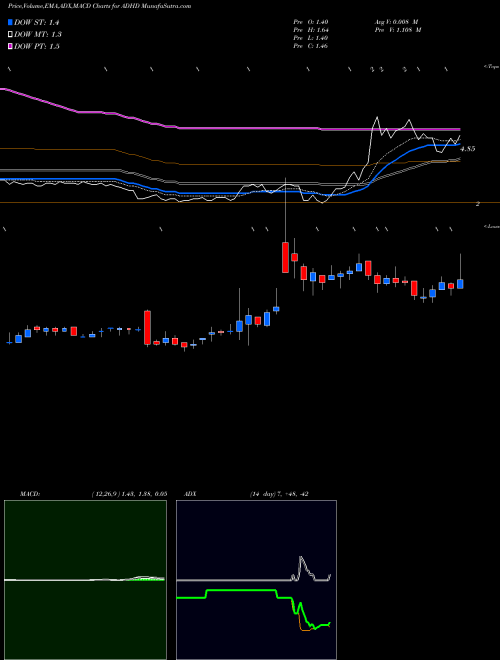Click the 'MACD:' panel heading

(29, 494)
